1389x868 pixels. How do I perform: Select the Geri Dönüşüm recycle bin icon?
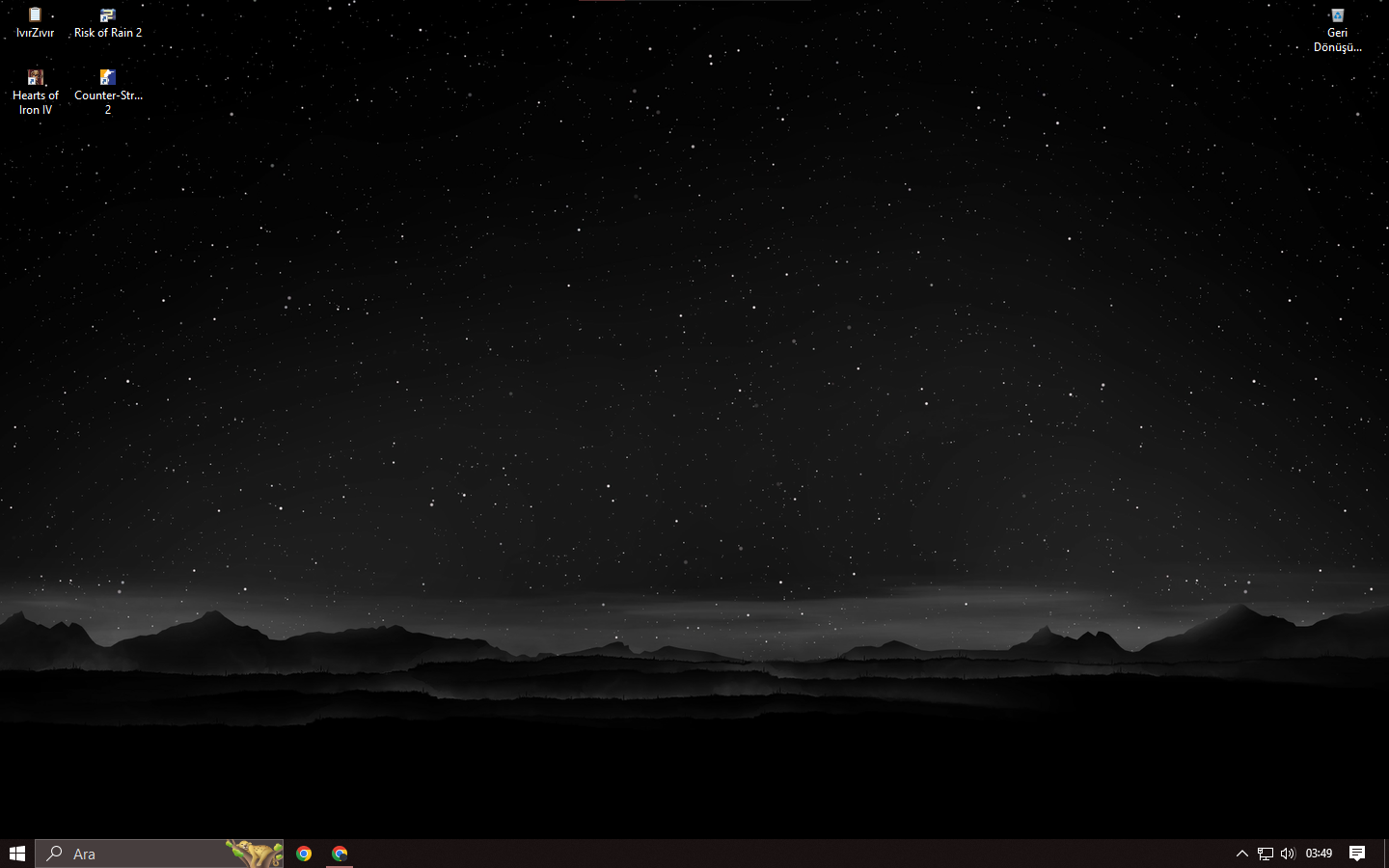[1337, 31]
